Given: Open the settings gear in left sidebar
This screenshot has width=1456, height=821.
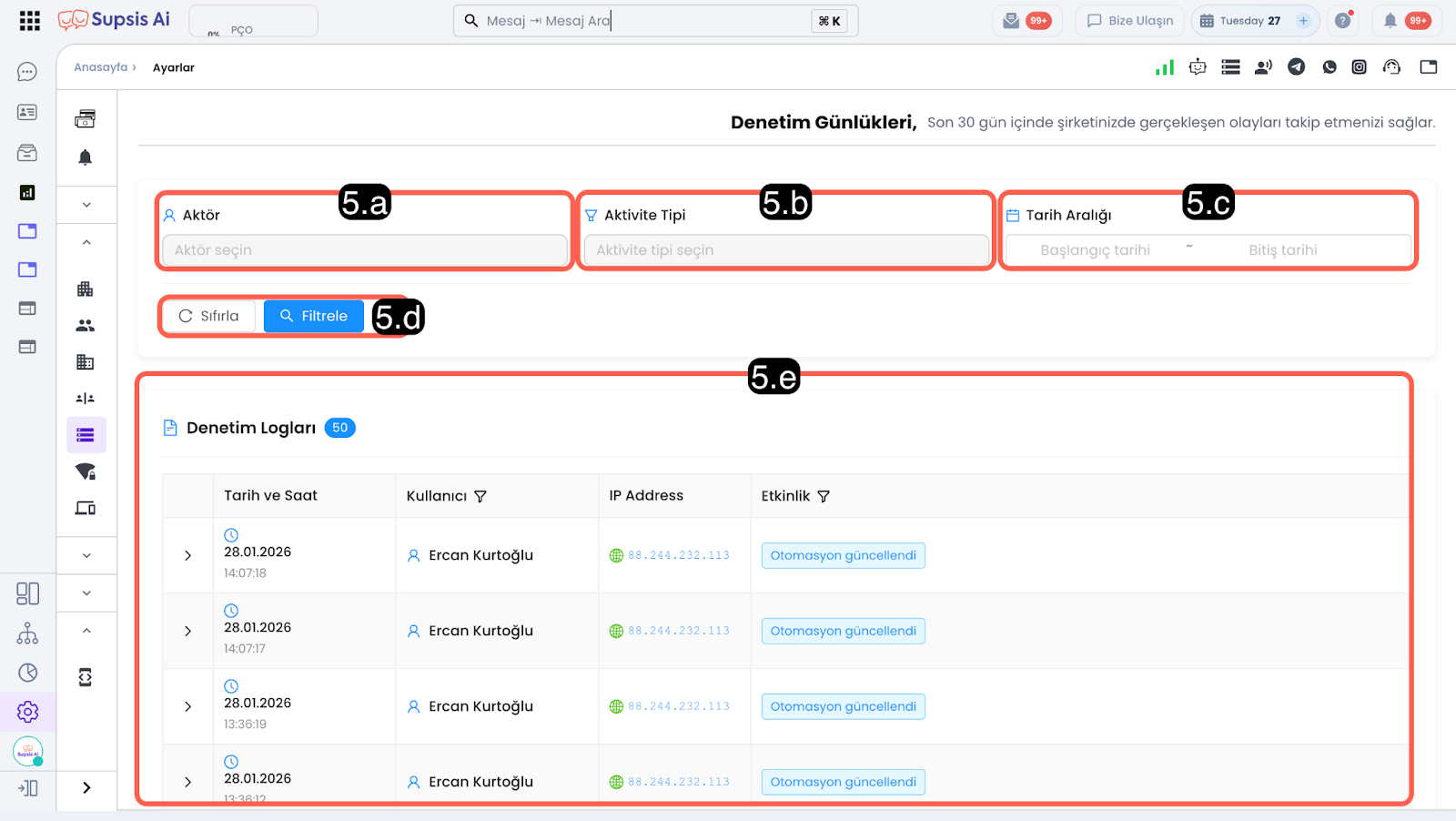Looking at the screenshot, I should (x=27, y=712).
